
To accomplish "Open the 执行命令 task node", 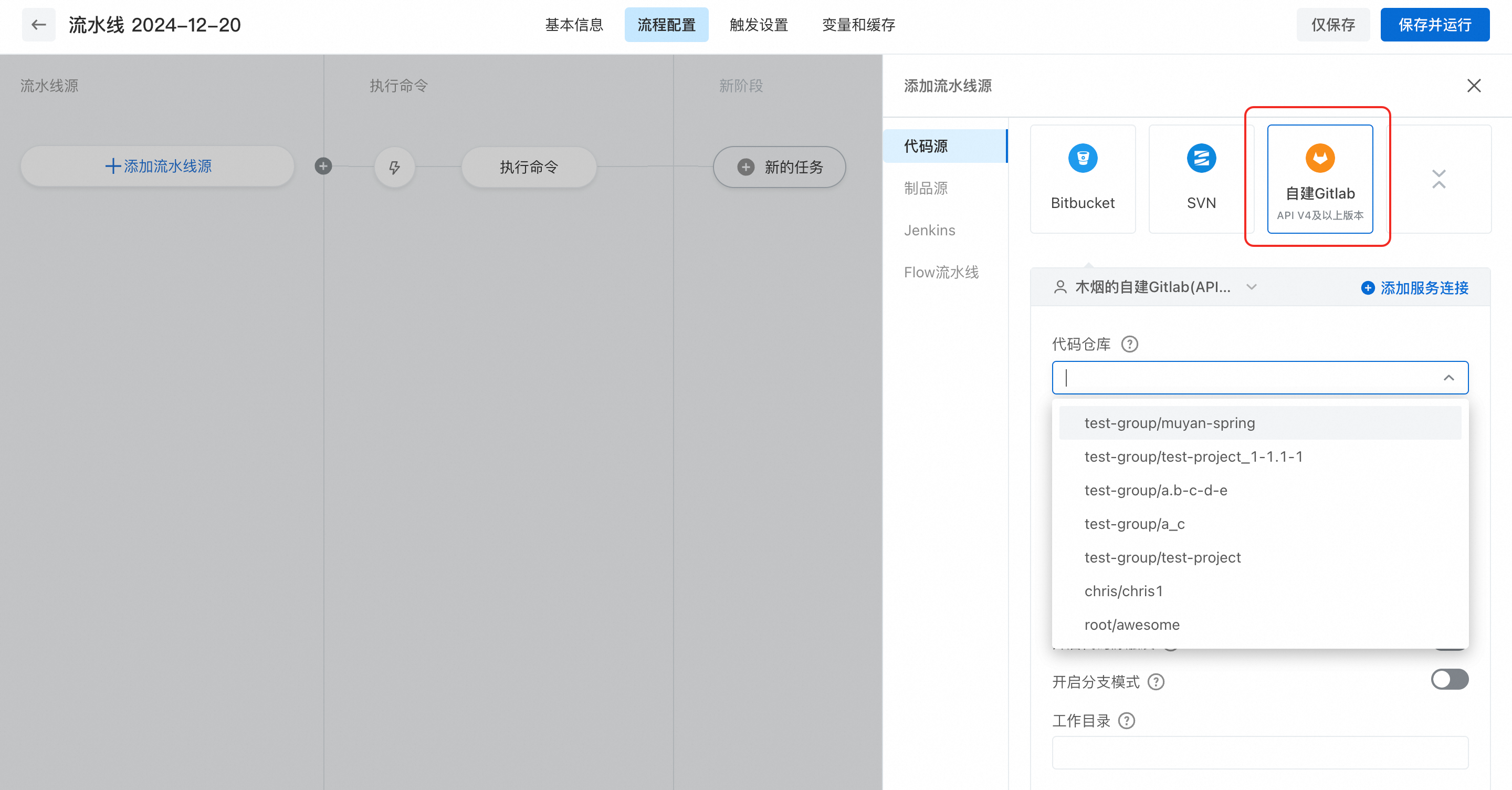I will pos(529,168).
